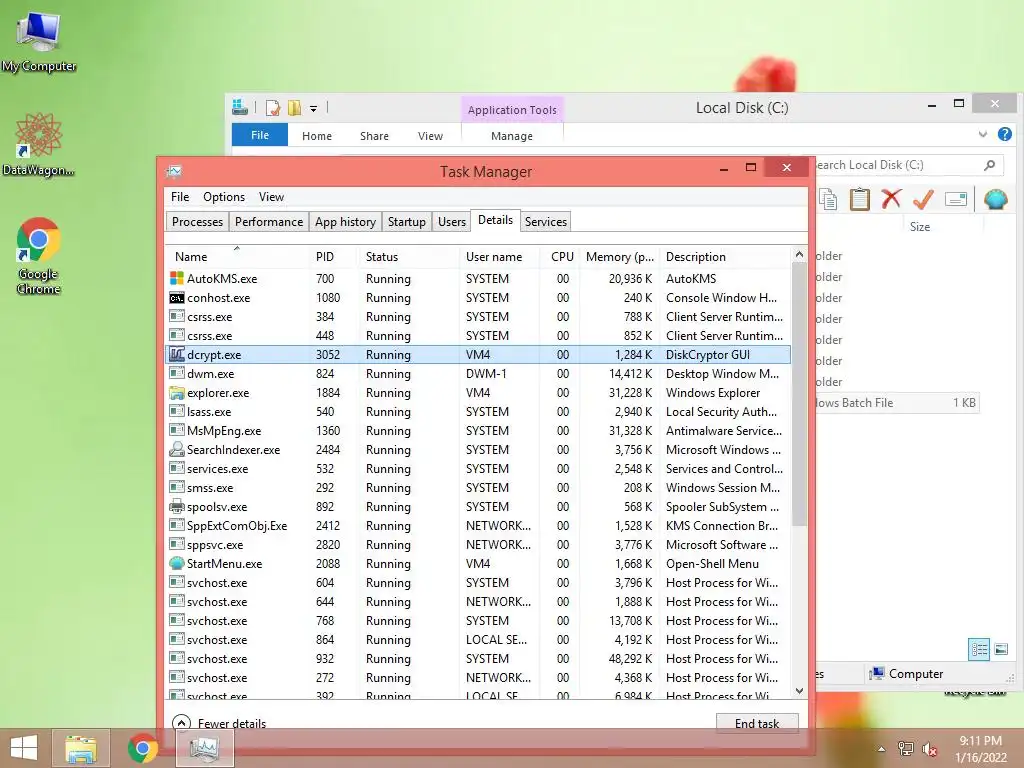Click the search magnifier in Local Disk search box

click(989, 165)
